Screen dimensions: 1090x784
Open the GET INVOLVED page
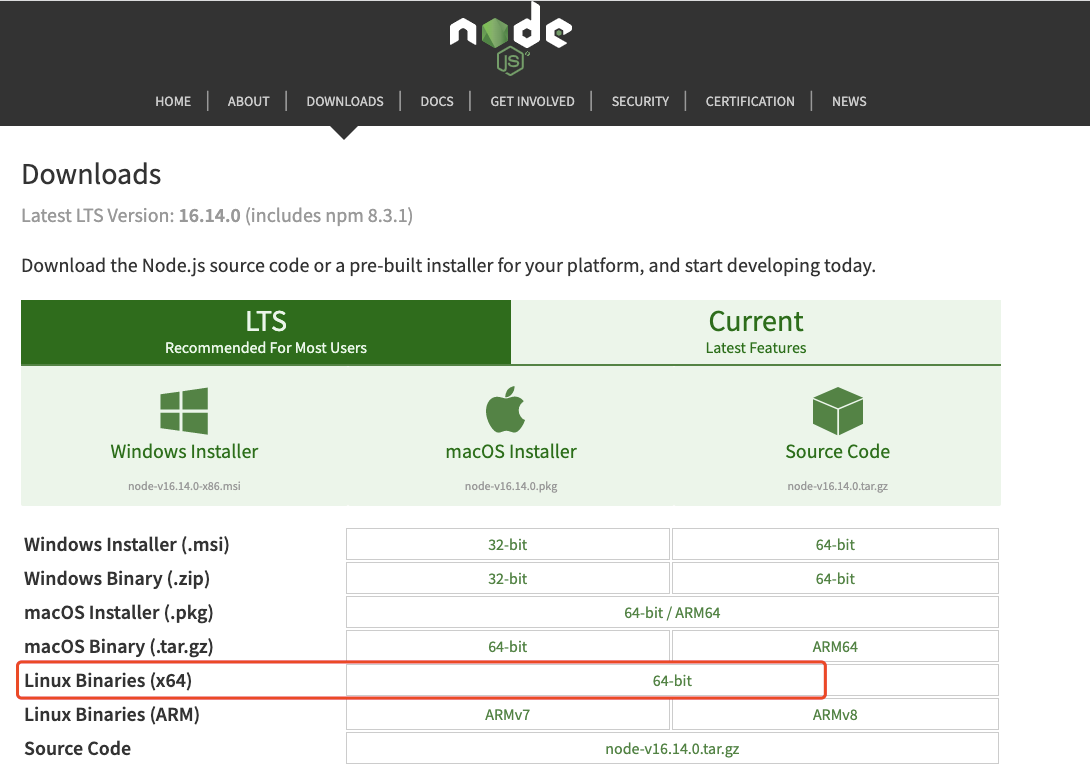pyautogui.click(x=532, y=101)
